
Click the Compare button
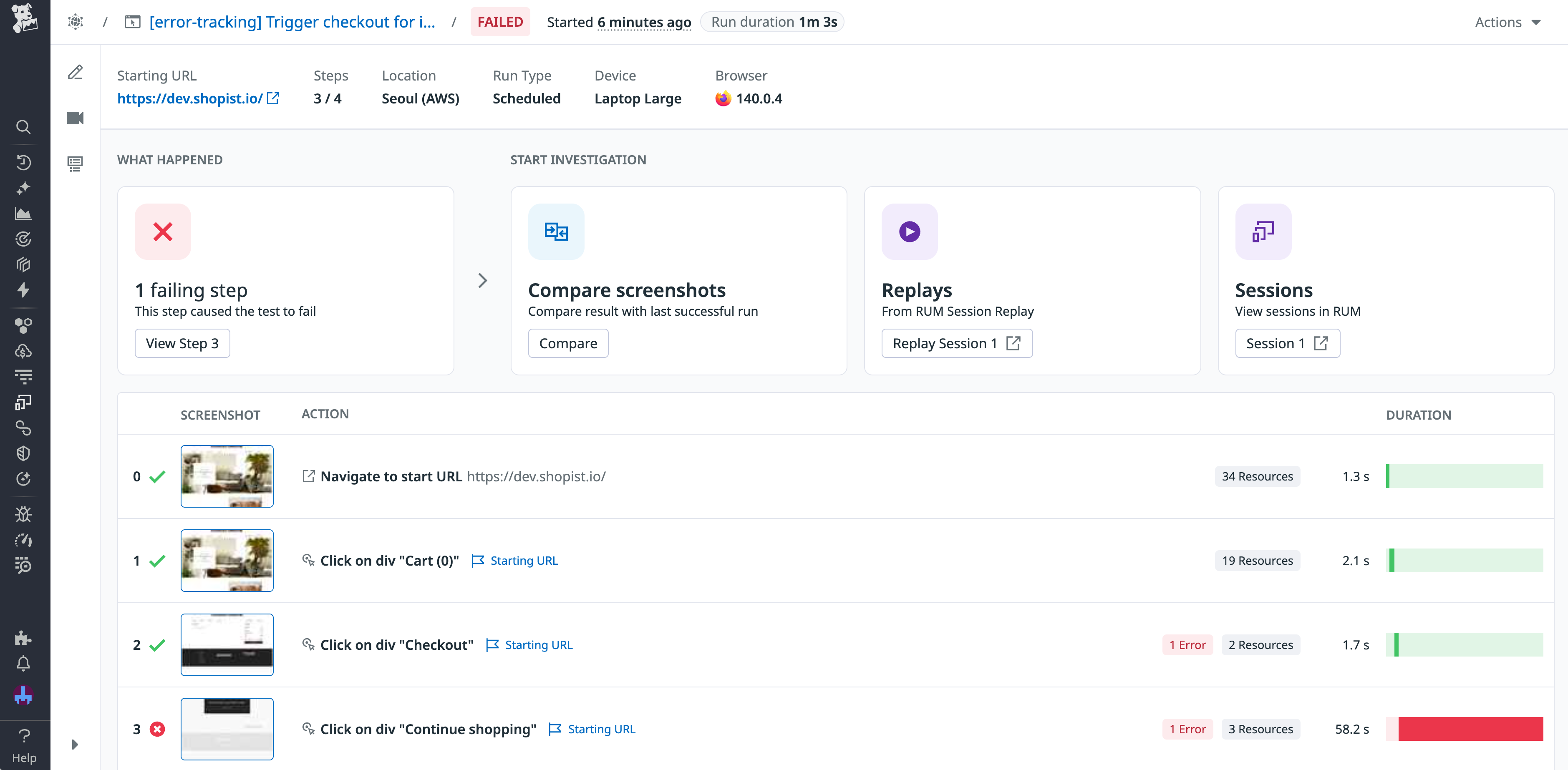pyautogui.click(x=568, y=343)
